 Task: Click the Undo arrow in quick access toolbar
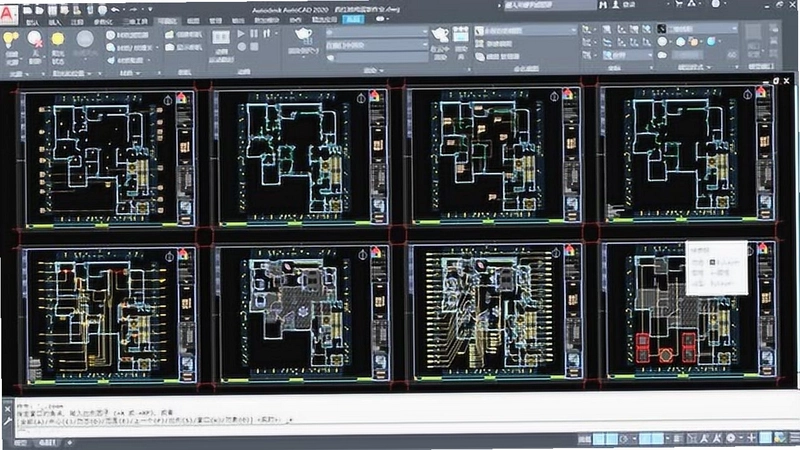115,10
